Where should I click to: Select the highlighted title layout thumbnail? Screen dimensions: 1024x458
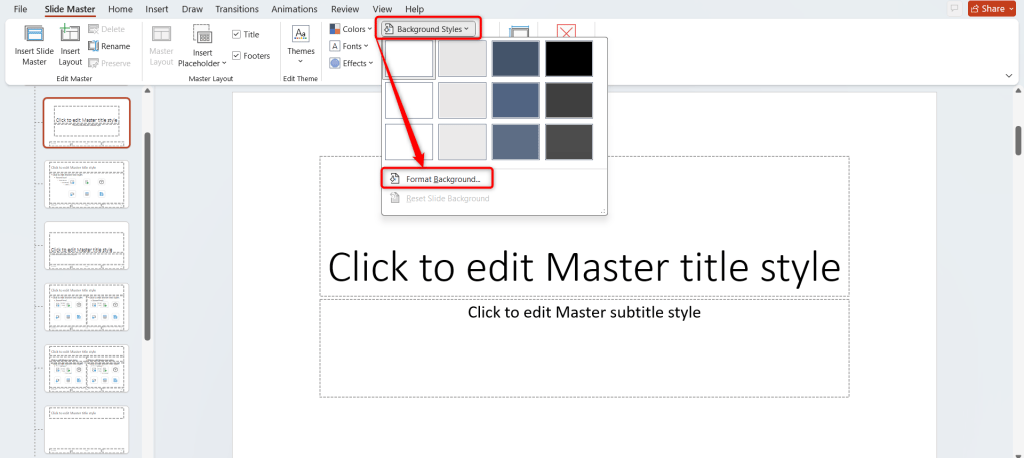(87, 123)
